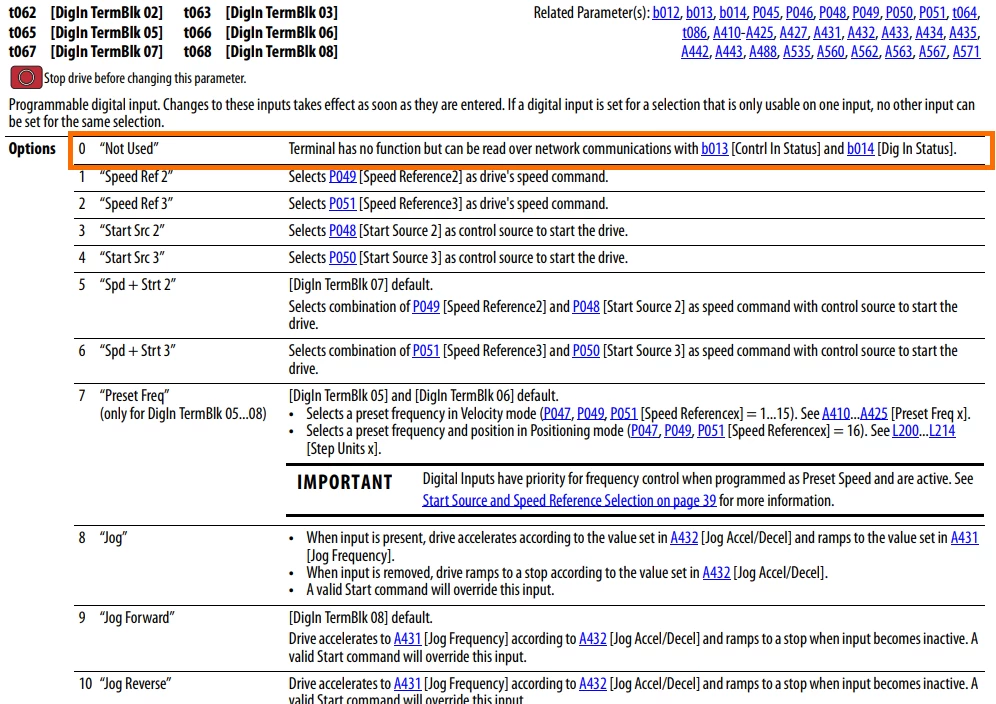
Task: Click the Options section label
Action: (x=32, y=149)
